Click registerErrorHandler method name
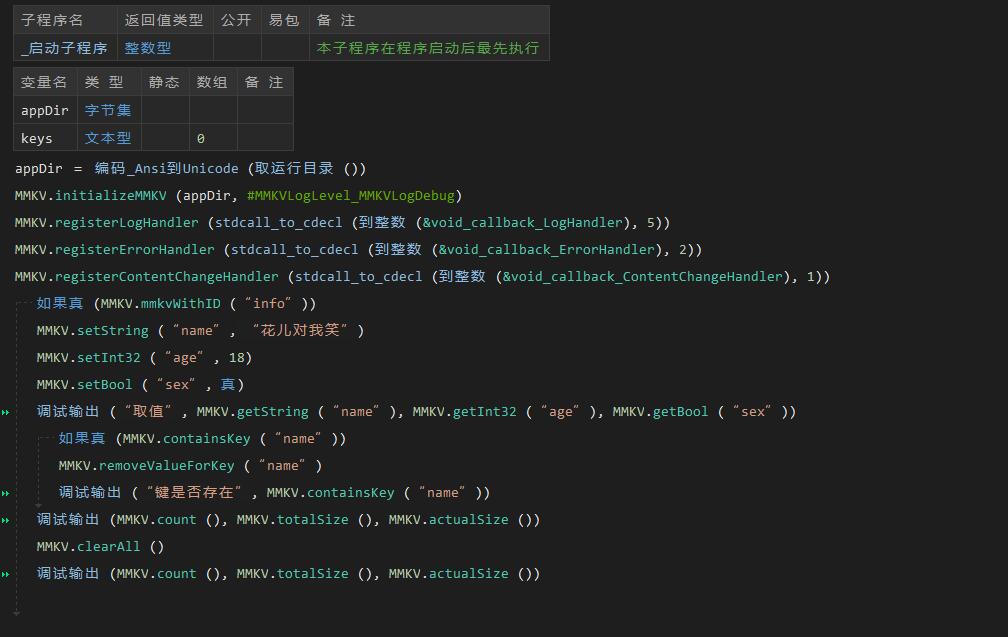 (x=134, y=249)
